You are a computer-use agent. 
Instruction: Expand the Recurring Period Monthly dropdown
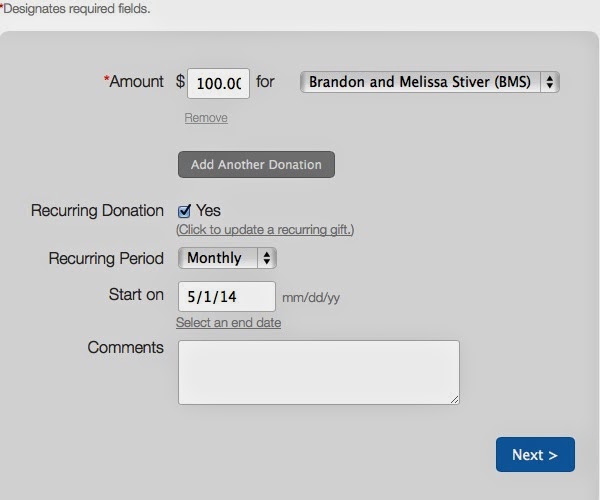227,258
